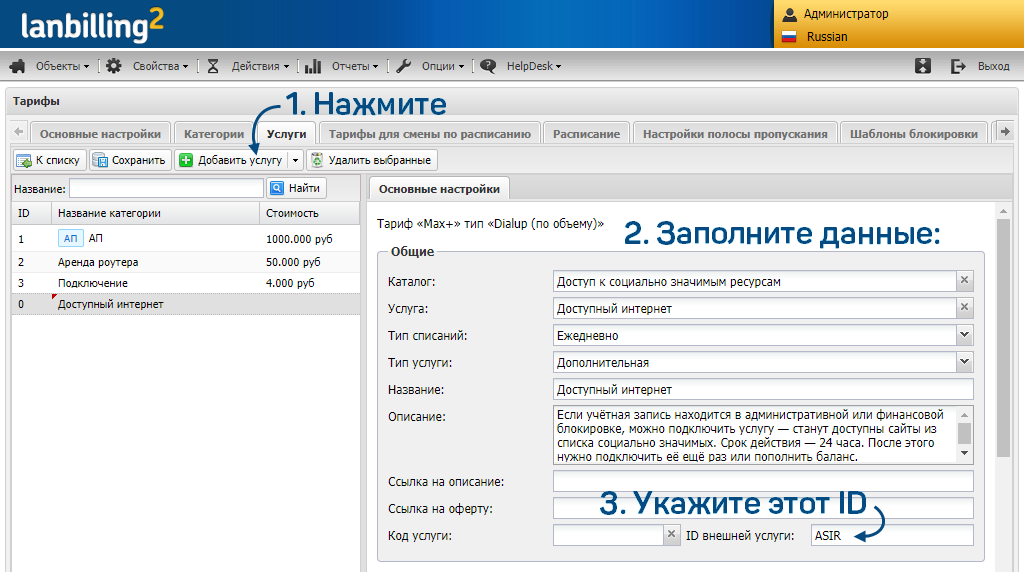
Task: Click the Описание textarea scrollbar
Action: point(964,433)
